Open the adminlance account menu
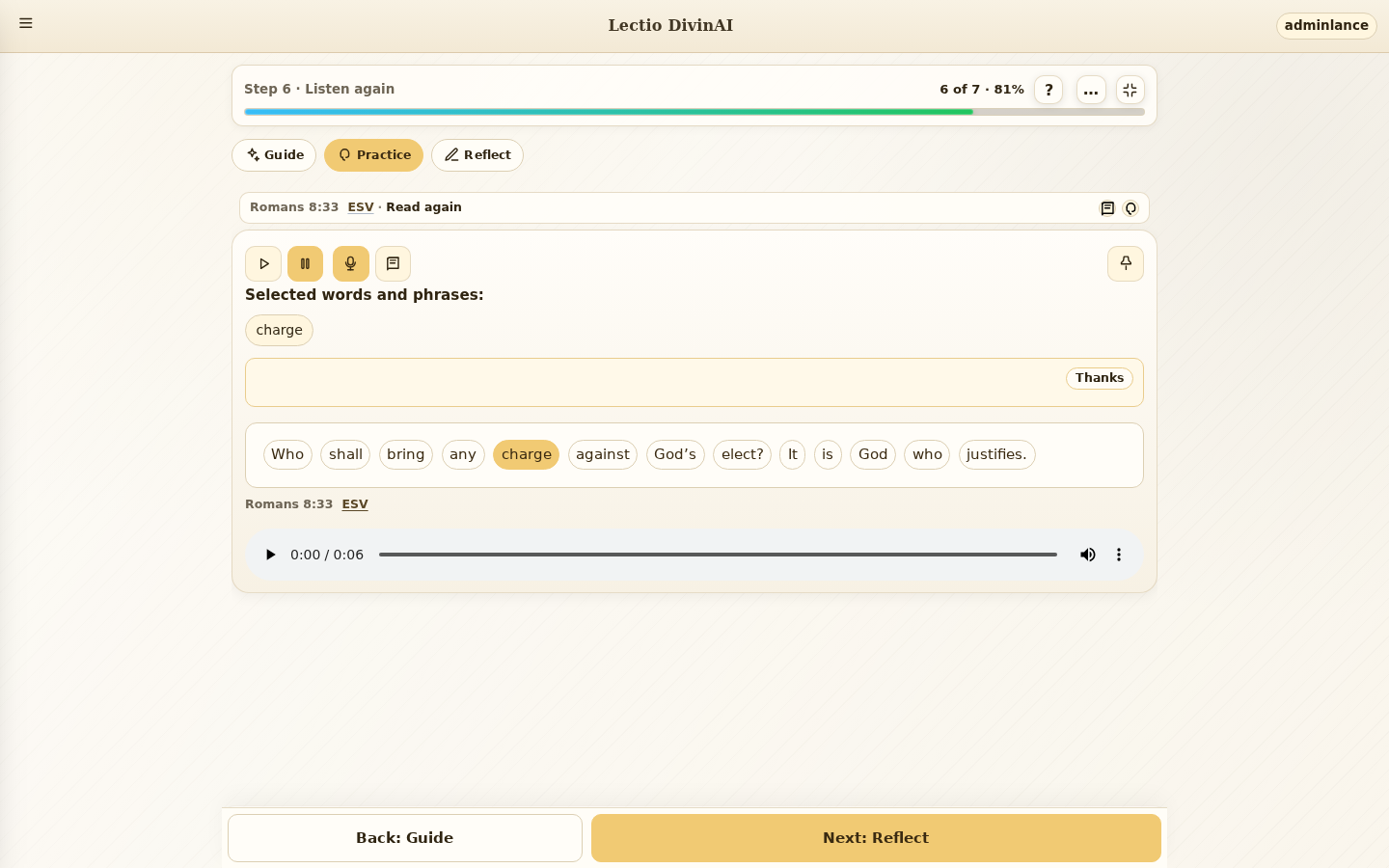Viewport: 1389px width, 868px height. tap(1326, 25)
